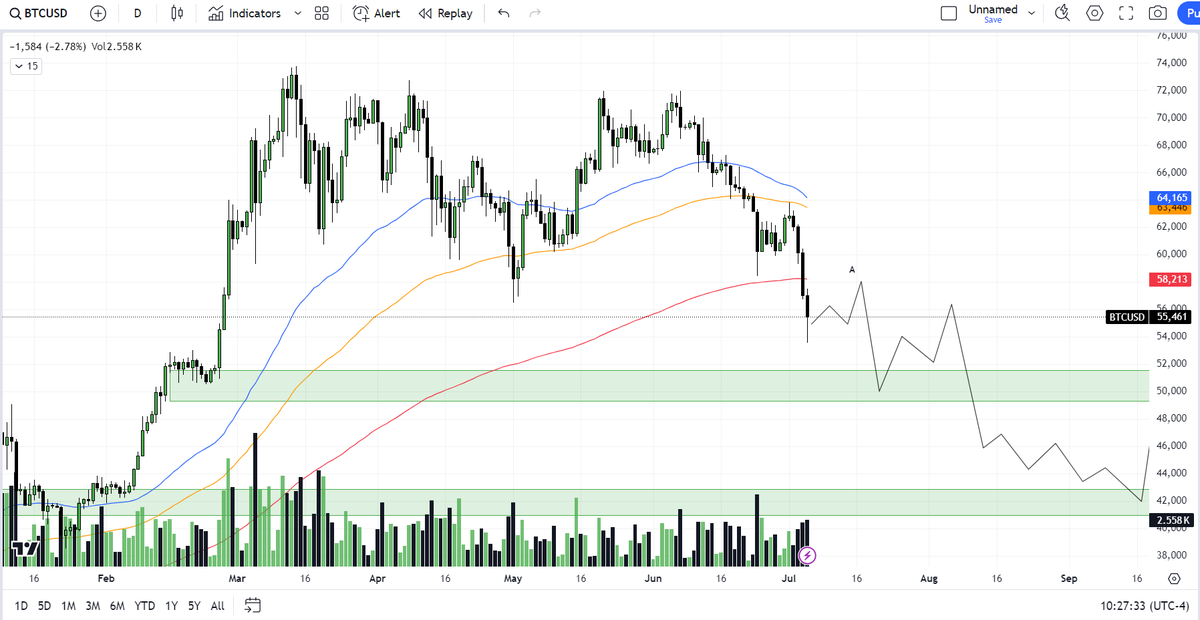Select the 5D date range
1200x620 pixels.
[45, 605]
